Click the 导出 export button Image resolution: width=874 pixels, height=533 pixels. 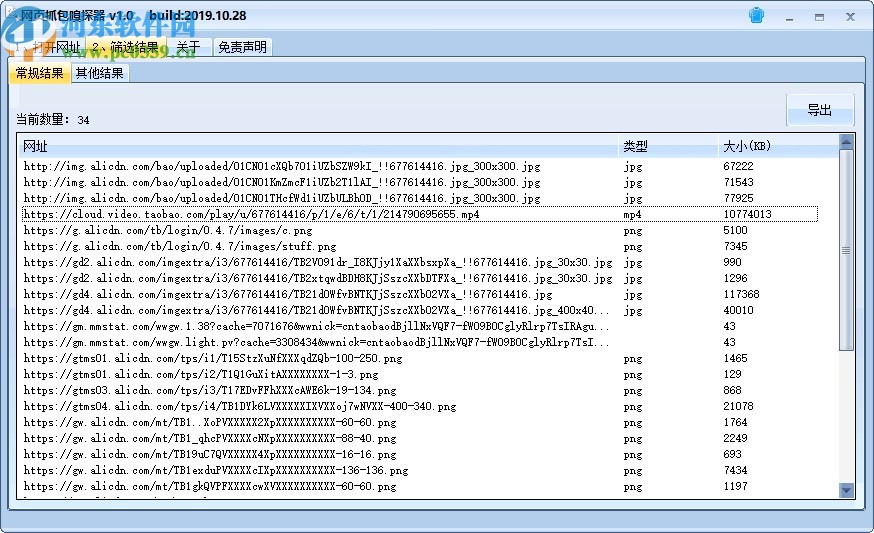point(819,110)
